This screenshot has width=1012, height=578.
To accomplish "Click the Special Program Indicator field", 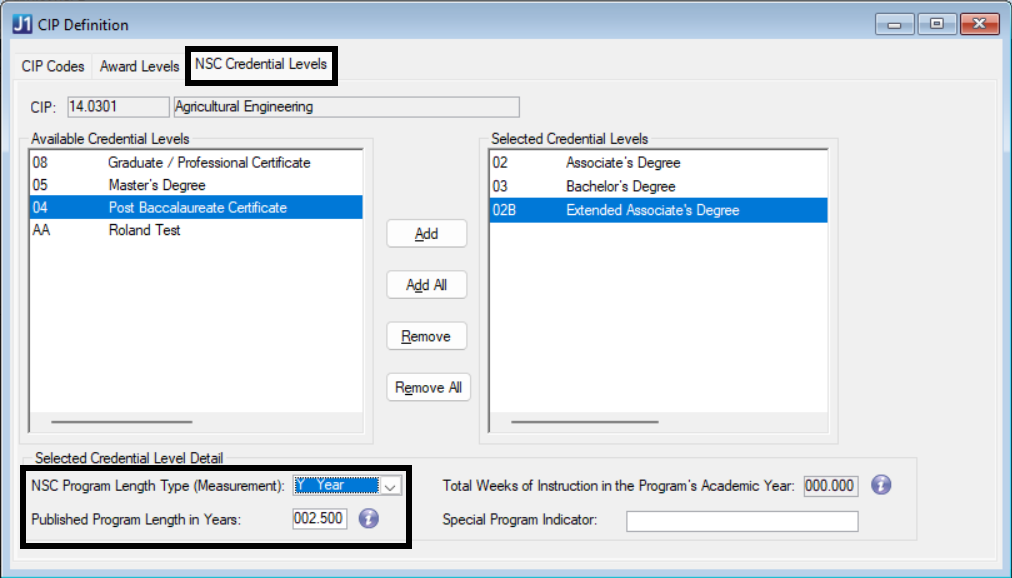I will 741,521.
